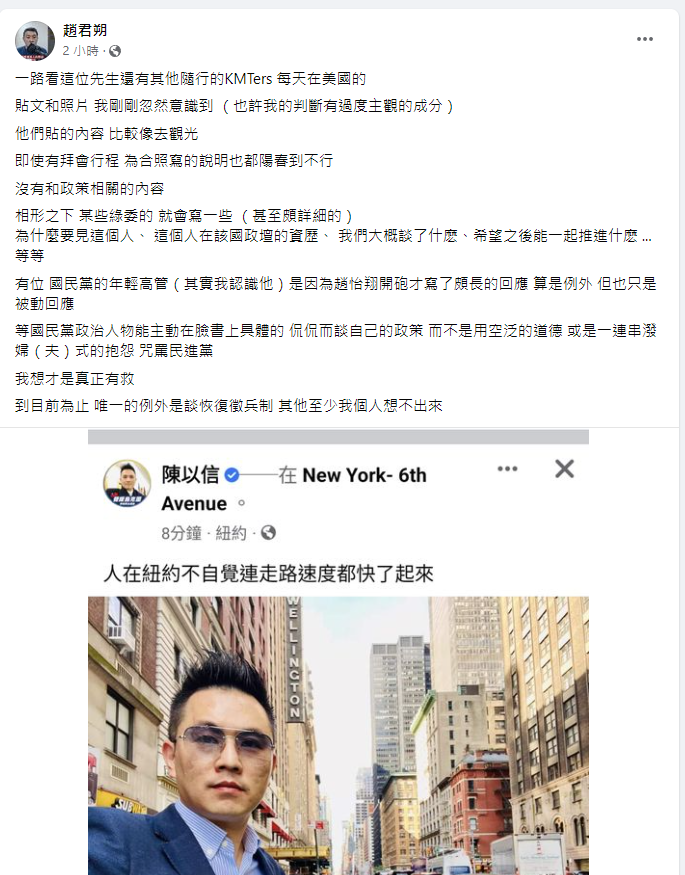The height and width of the screenshot is (875, 685).
Task: Click the small dot icon after Avenue
Action: point(242,503)
